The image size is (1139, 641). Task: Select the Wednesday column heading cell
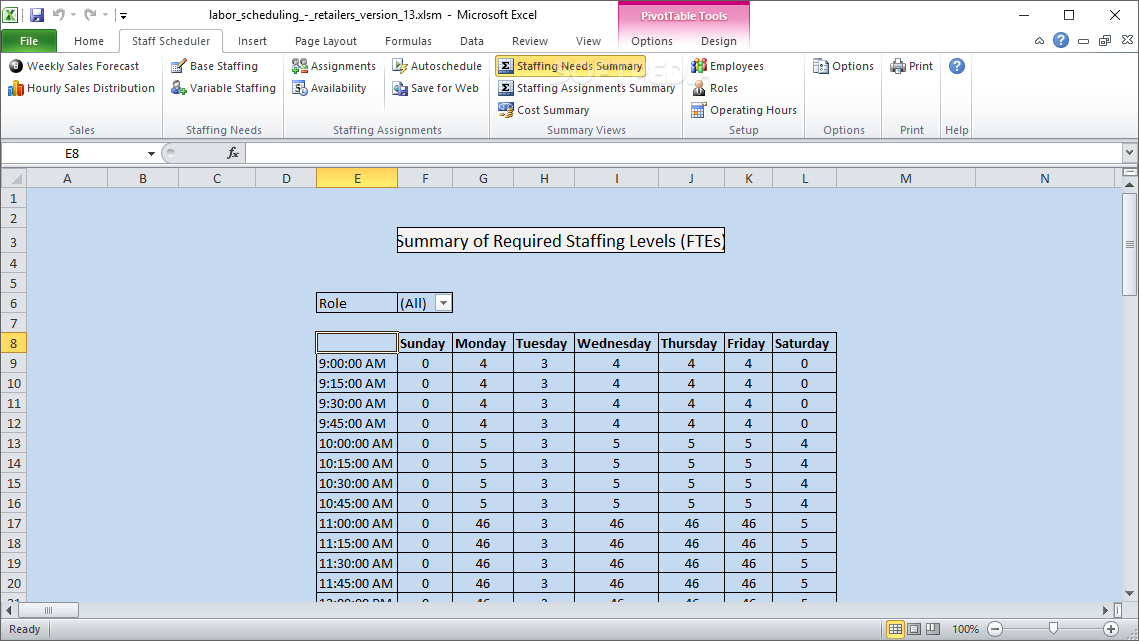(616, 343)
